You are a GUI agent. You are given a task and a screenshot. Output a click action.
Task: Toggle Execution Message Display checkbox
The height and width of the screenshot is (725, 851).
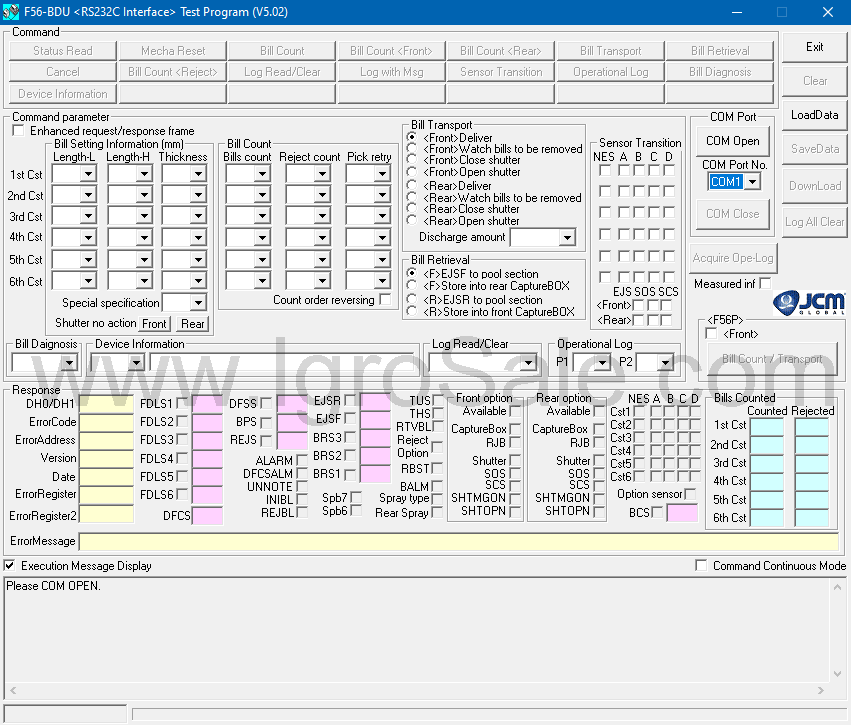[x=10, y=566]
